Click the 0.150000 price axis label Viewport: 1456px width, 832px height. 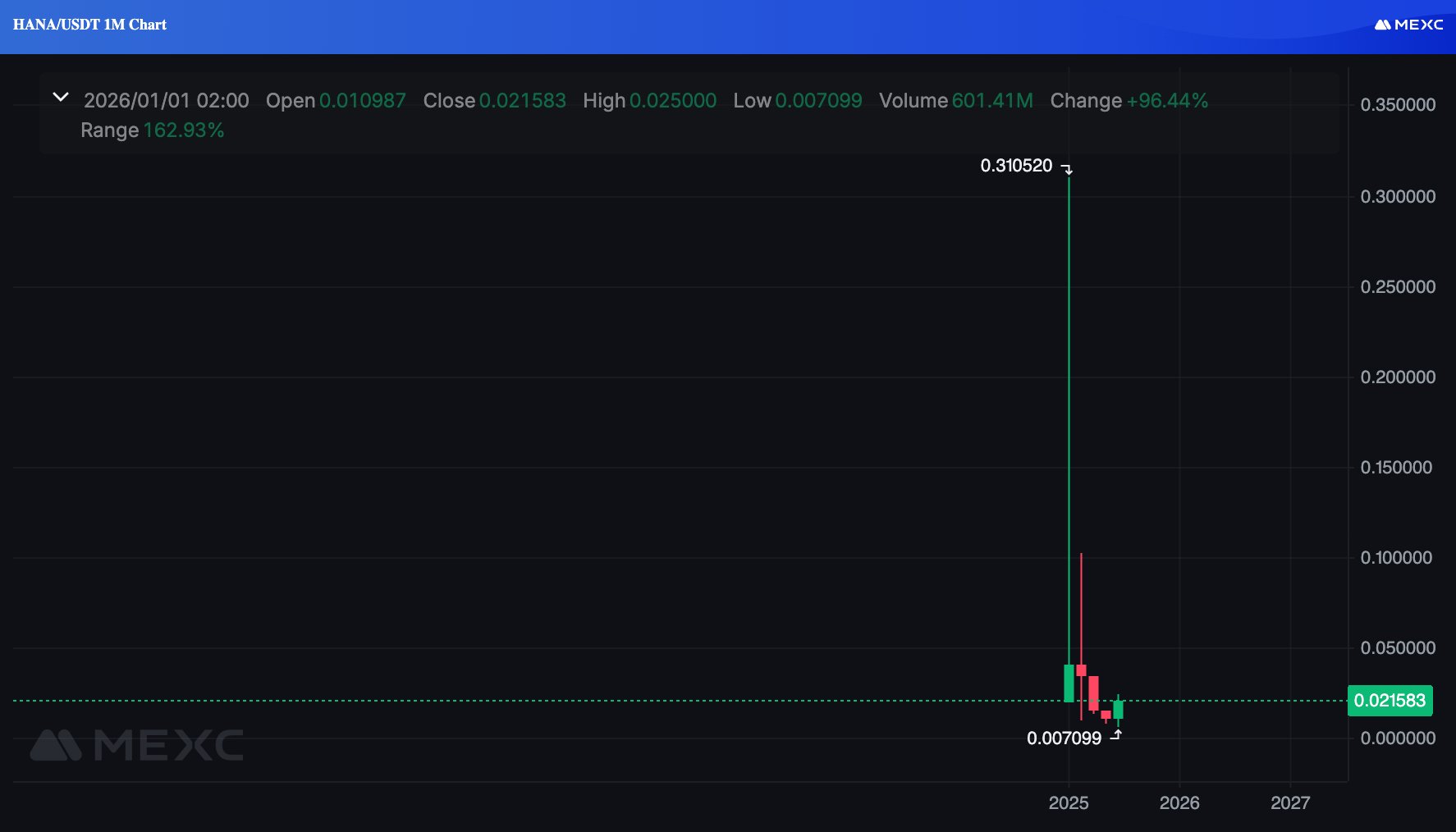point(1398,468)
